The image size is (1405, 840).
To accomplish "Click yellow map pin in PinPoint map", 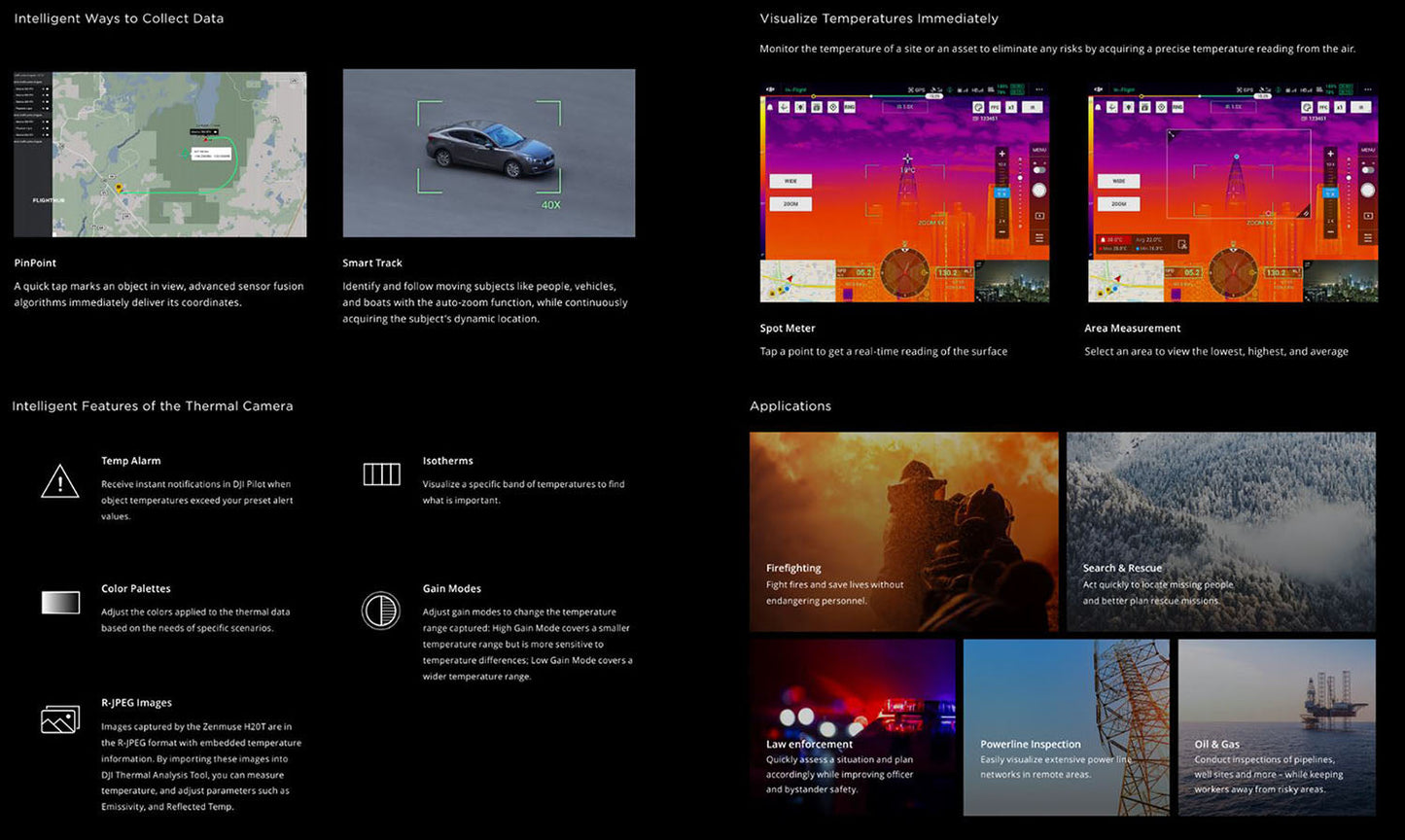I will (120, 188).
